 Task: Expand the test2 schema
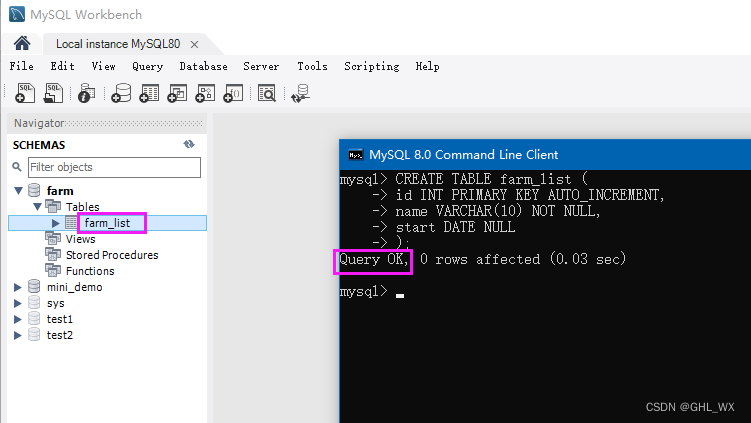pos(18,335)
